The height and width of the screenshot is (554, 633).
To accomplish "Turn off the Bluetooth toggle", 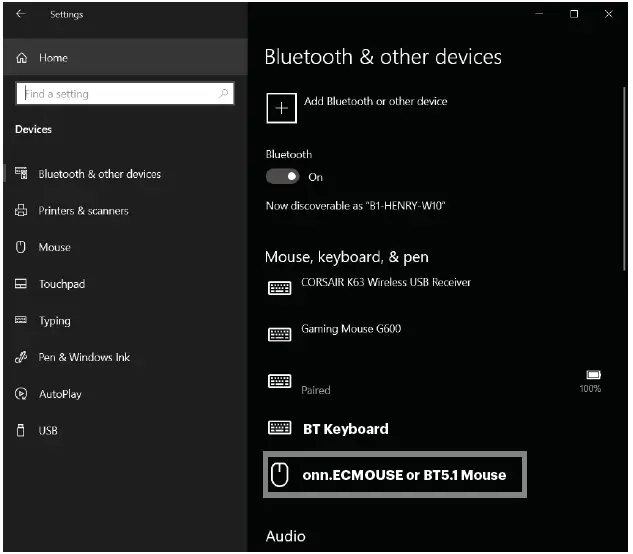I will click(282, 177).
